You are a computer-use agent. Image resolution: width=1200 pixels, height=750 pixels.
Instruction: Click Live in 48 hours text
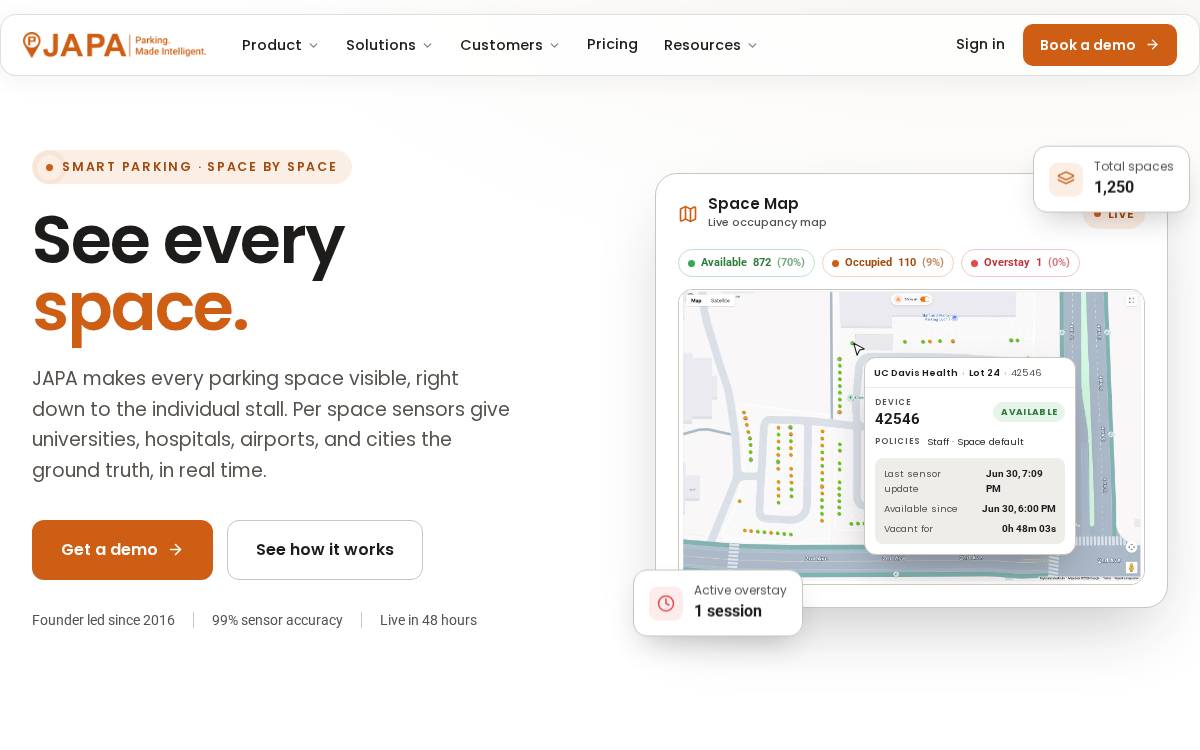(428, 620)
